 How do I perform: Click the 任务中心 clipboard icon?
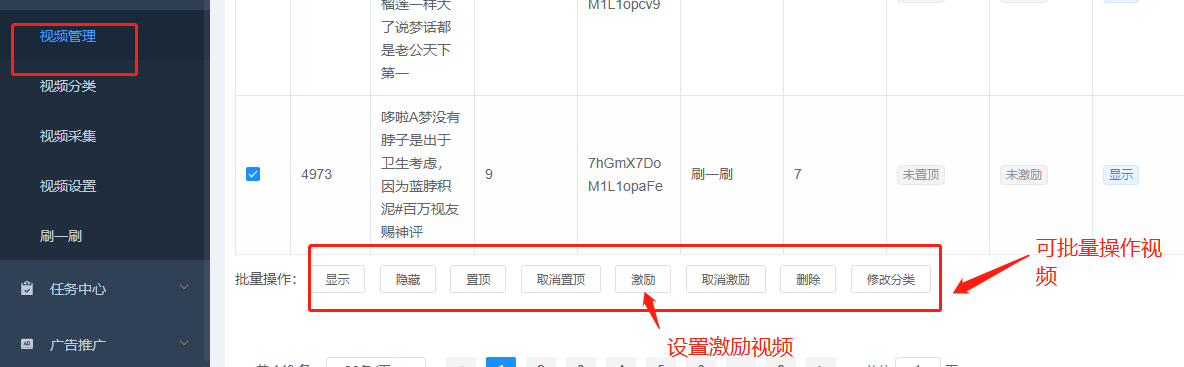[x=27, y=288]
